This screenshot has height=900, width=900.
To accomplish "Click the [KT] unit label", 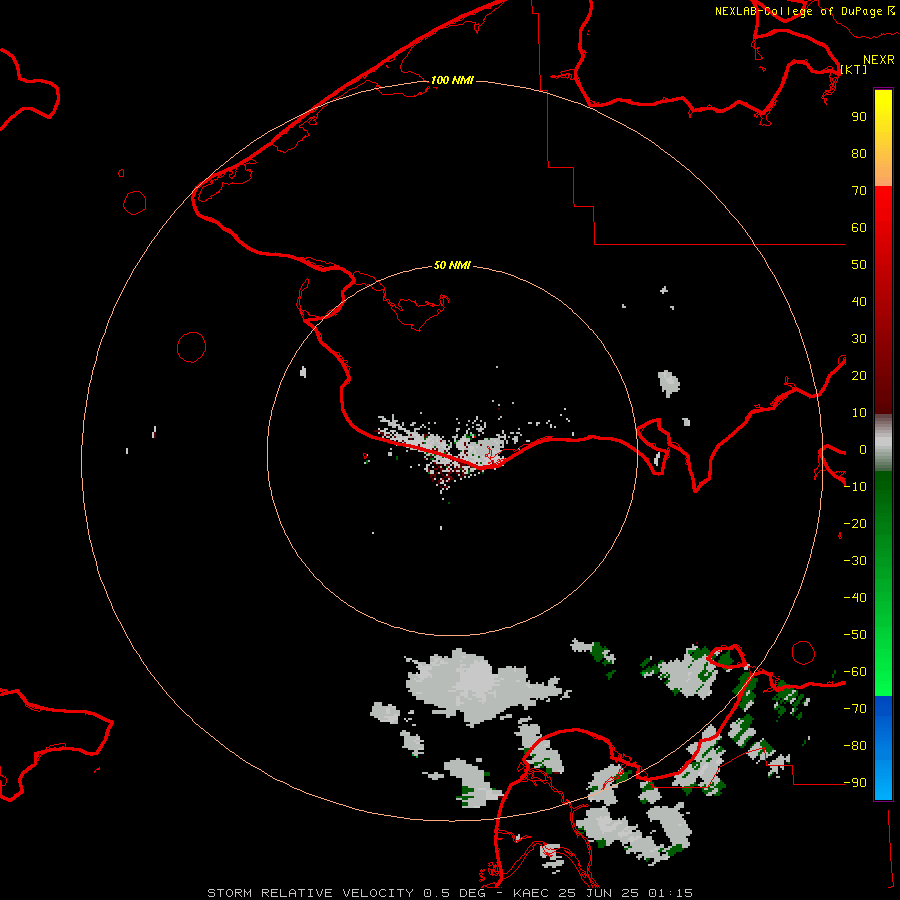I will pos(854,69).
